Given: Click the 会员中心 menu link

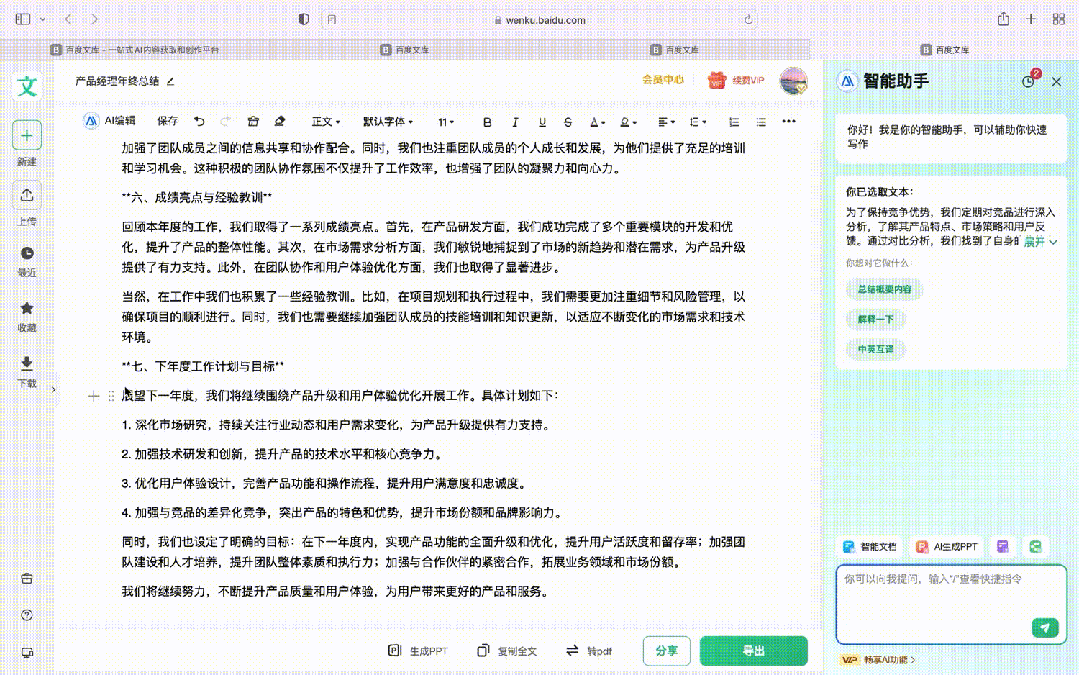Looking at the screenshot, I should (662, 80).
